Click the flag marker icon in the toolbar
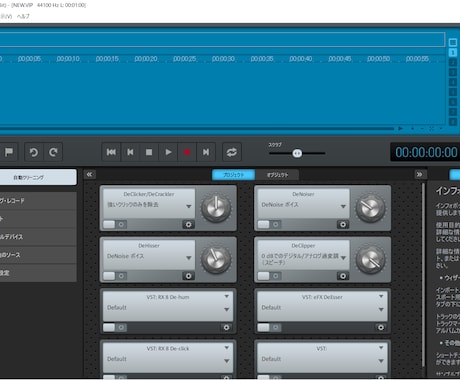The width and height of the screenshot is (460, 380). point(9,152)
